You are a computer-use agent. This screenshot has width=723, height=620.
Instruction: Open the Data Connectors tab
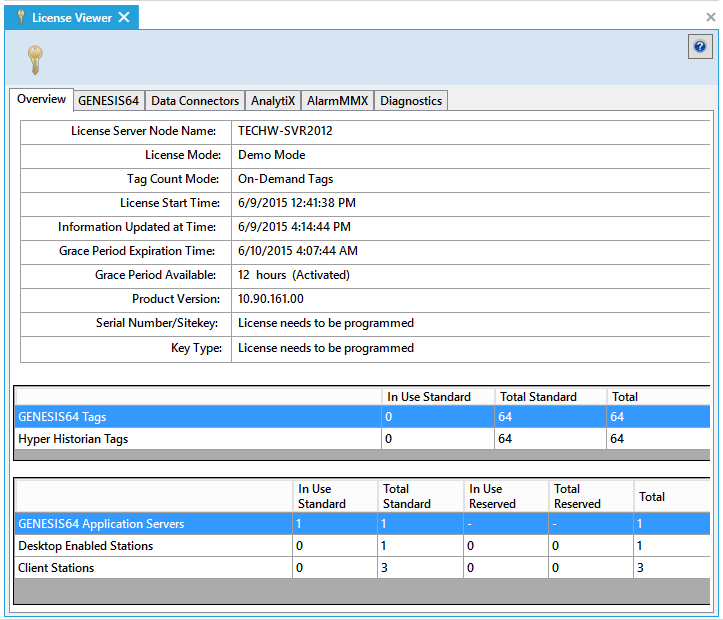click(195, 101)
